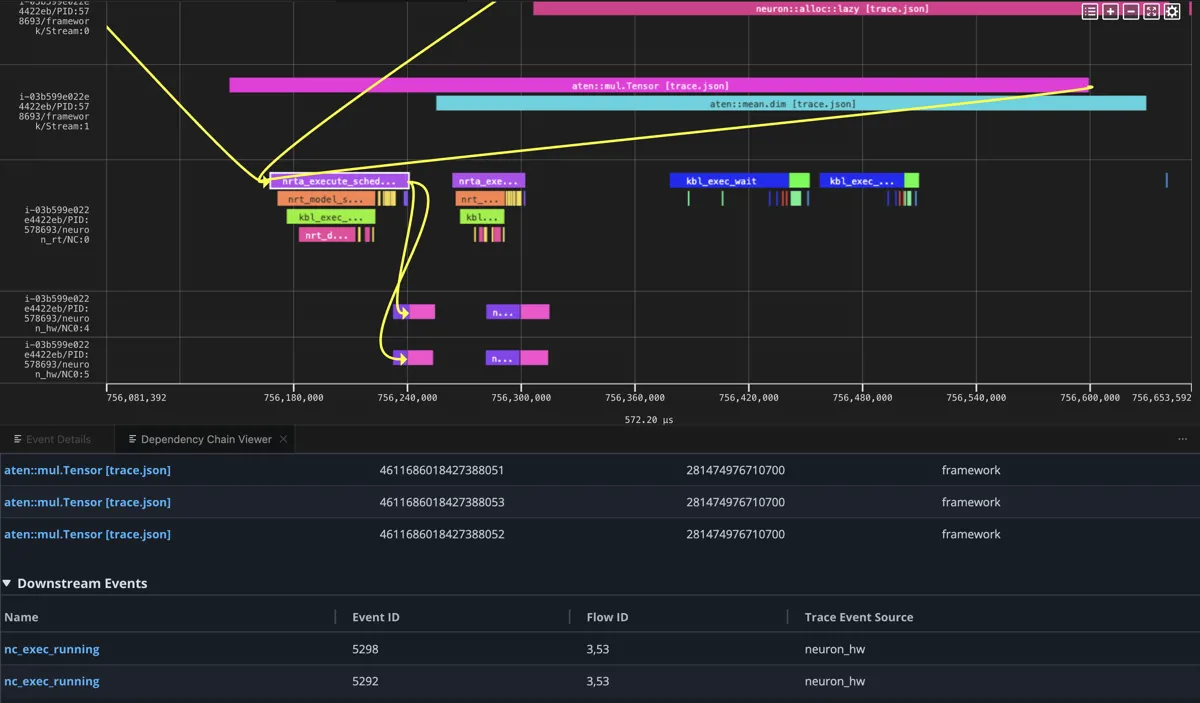Select the kbl_exec_wait blue event bar
Viewport: 1200px width, 703px height.
coord(729,181)
